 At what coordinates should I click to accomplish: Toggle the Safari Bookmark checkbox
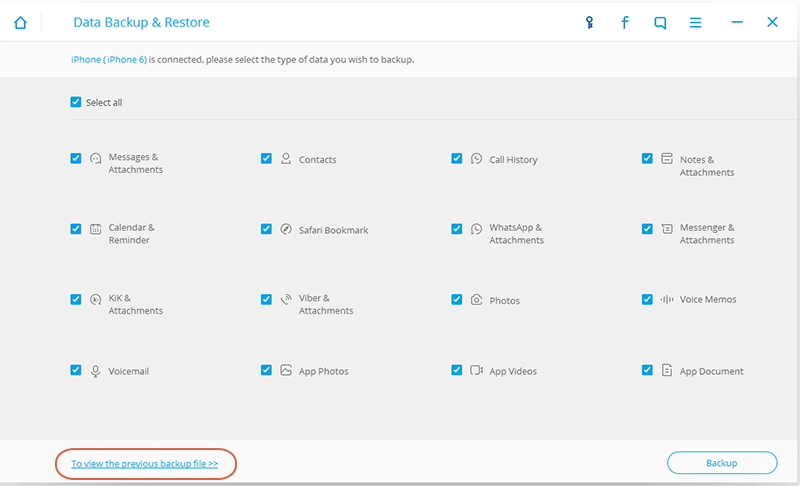pyautogui.click(x=266, y=228)
